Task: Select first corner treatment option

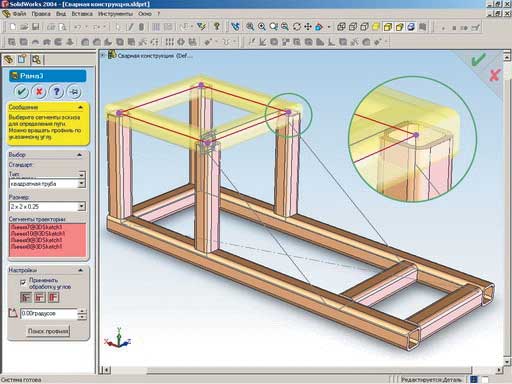Action: point(26,297)
